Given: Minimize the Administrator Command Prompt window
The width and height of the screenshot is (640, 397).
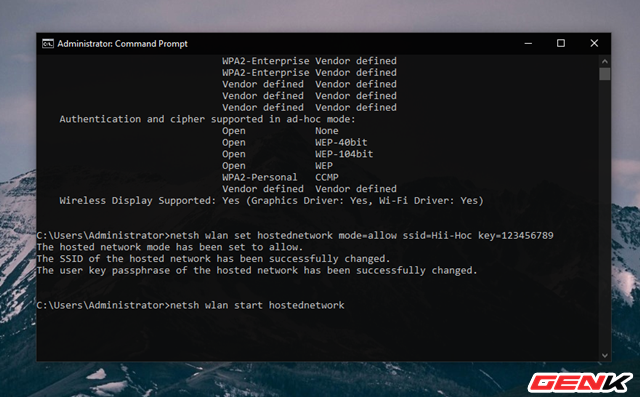Looking at the screenshot, I should [528, 43].
